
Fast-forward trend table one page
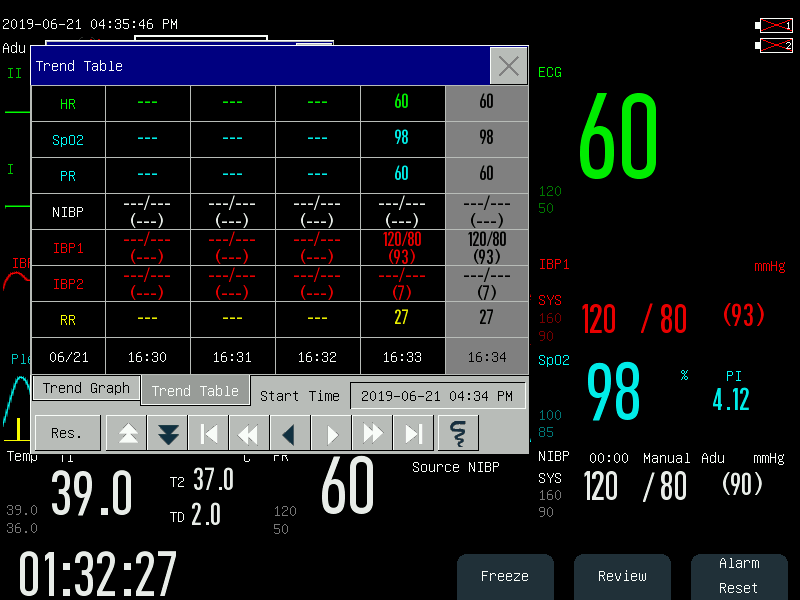[x=372, y=433]
